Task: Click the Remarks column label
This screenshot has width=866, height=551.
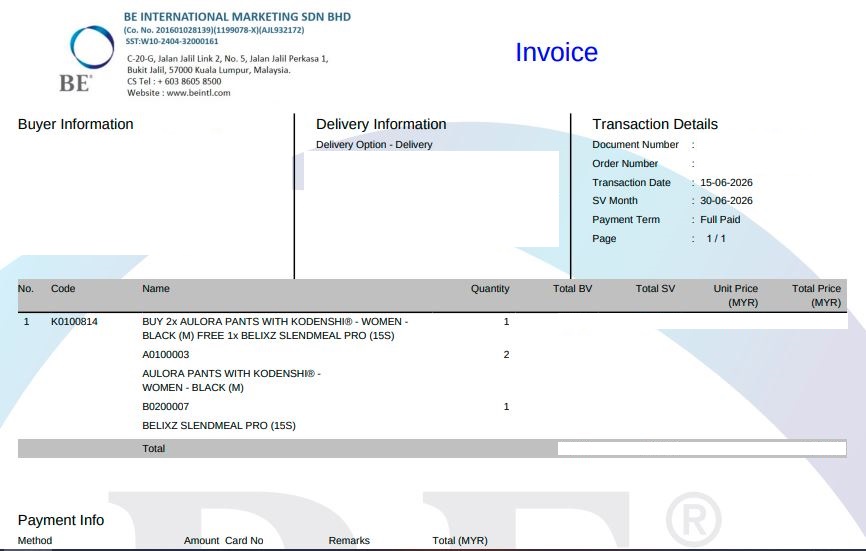Action: pos(349,541)
